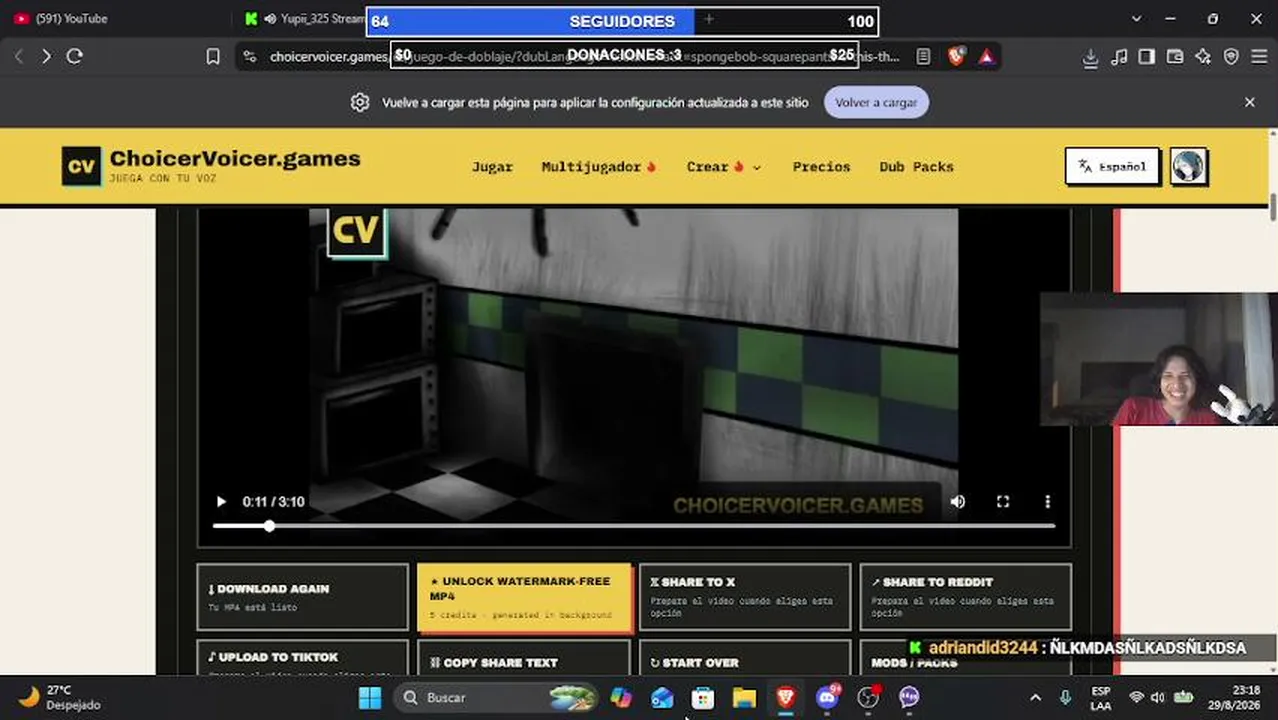1278x720 pixels.
Task: Open the 27°C Despejado weather widget
Action: click(x=62, y=697)
